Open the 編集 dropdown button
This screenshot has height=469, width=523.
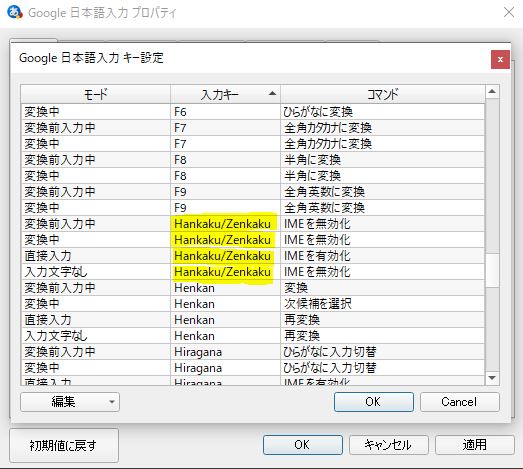(70, 402)
